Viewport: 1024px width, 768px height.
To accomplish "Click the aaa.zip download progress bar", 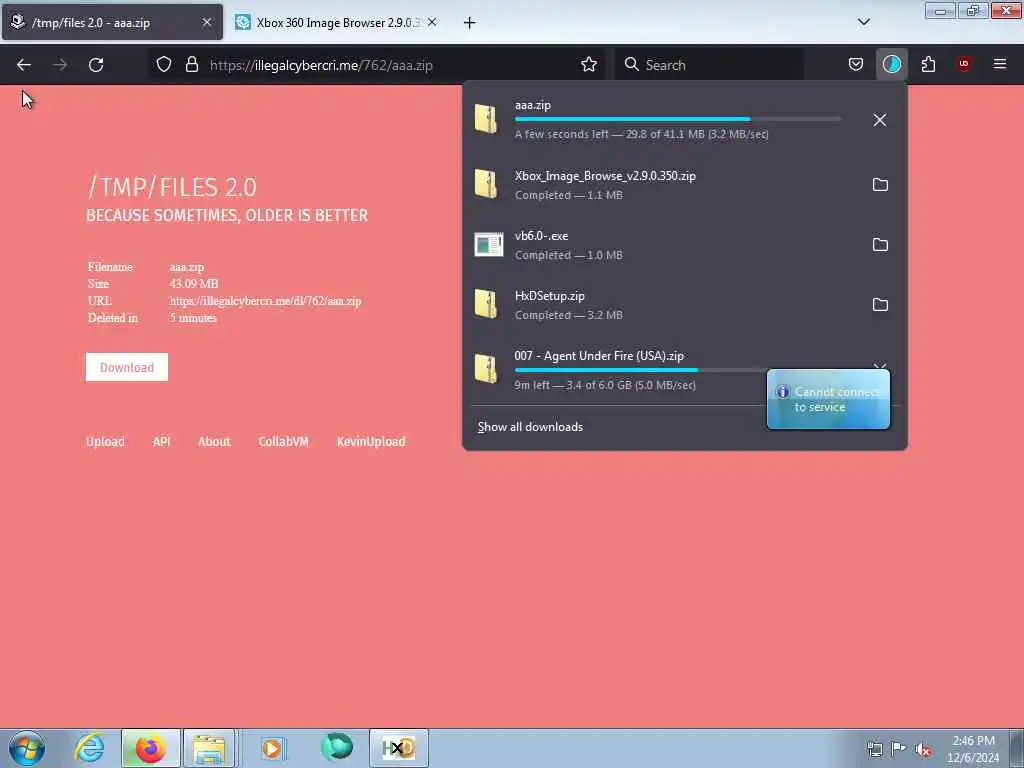I will (677, 119).
